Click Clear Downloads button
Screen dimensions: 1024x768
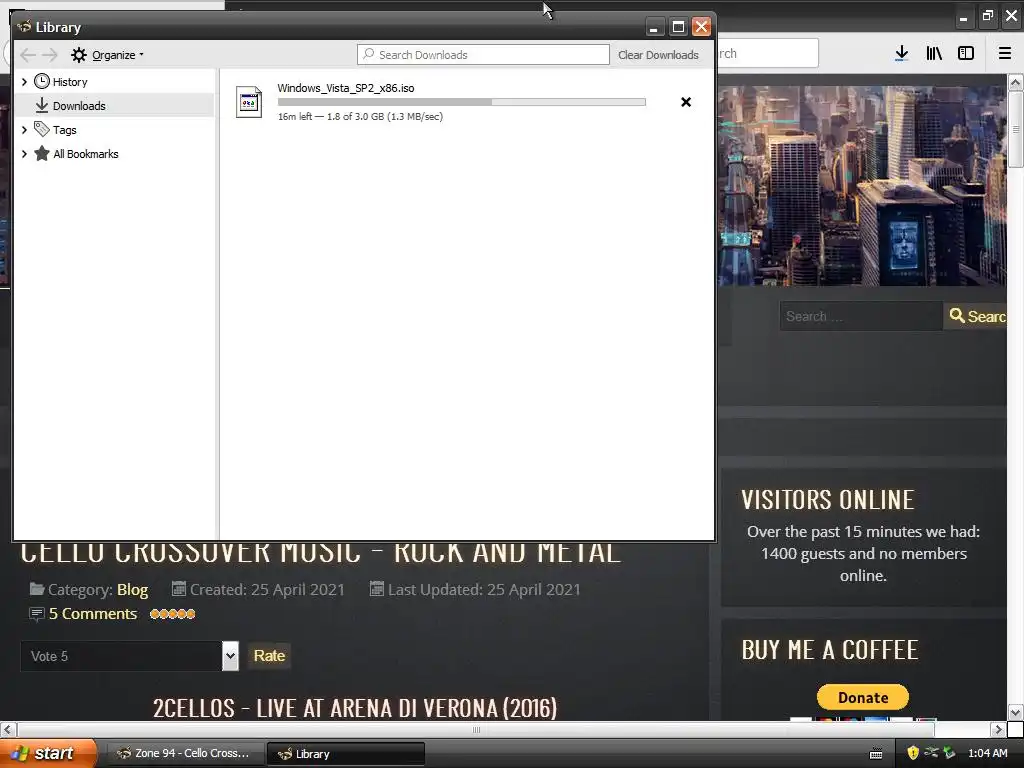tap(658, 55)
